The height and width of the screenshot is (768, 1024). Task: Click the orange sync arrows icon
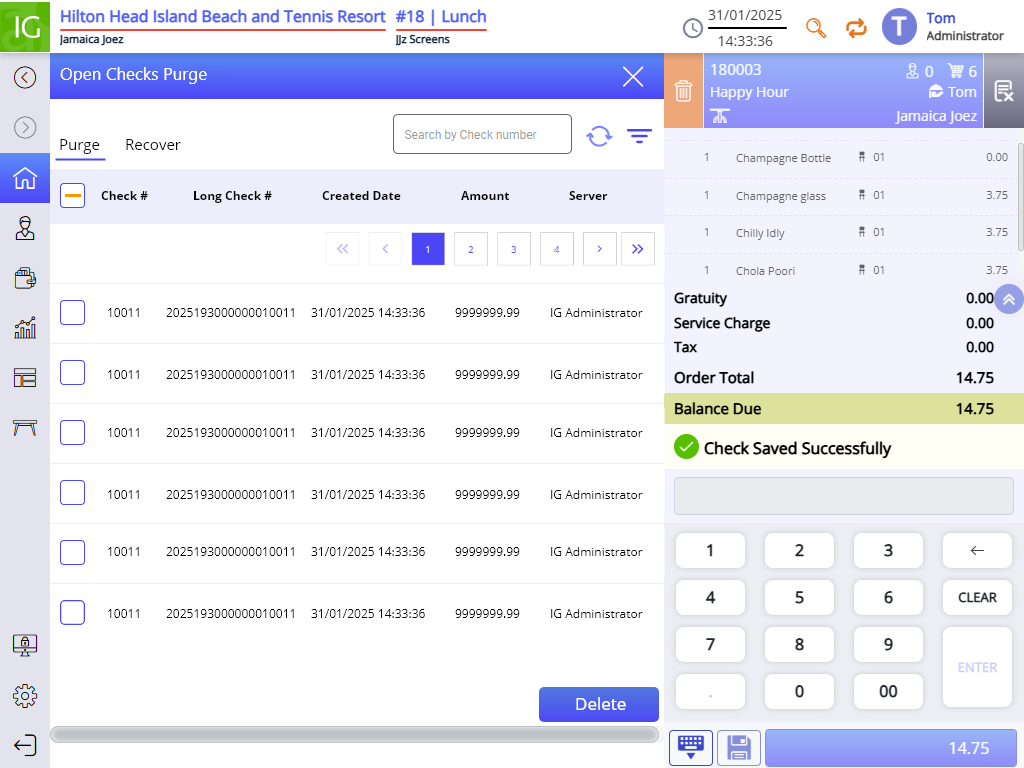tap(856, 28)
